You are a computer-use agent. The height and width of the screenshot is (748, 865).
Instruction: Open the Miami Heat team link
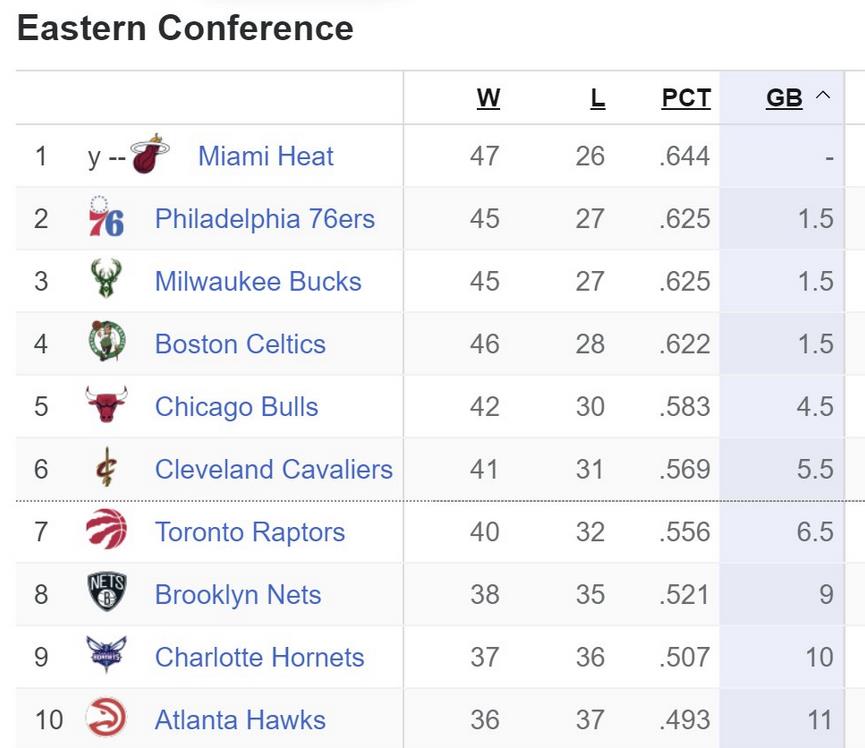tap(266, 156)
